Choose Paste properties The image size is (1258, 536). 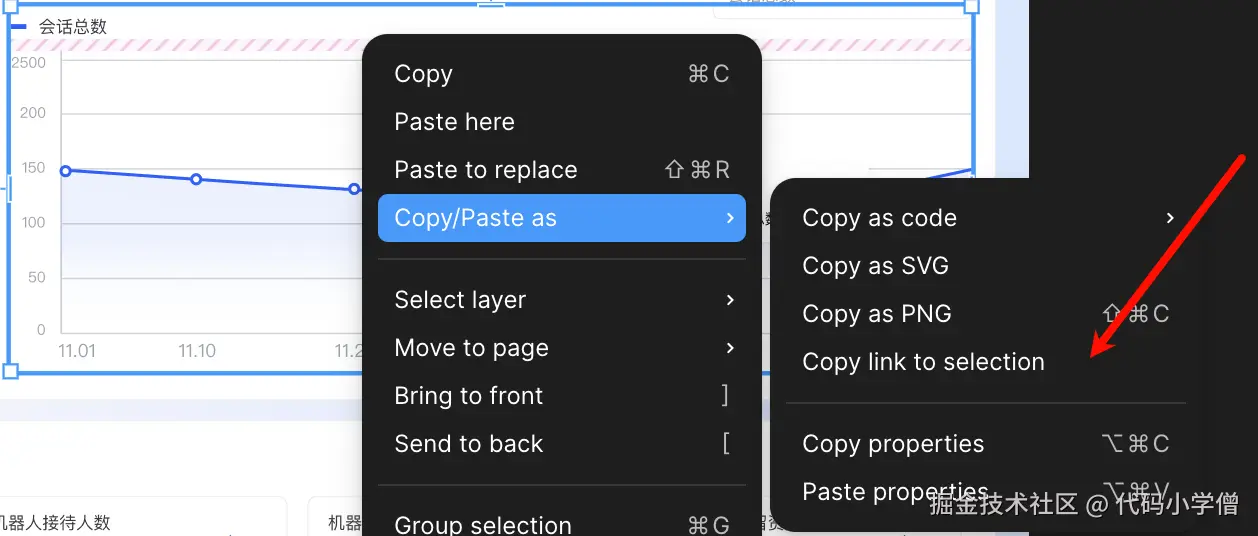895,492
